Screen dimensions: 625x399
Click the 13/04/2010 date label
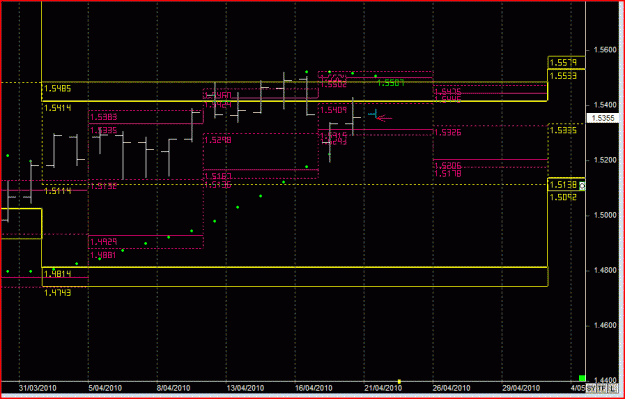pos(245,388)
